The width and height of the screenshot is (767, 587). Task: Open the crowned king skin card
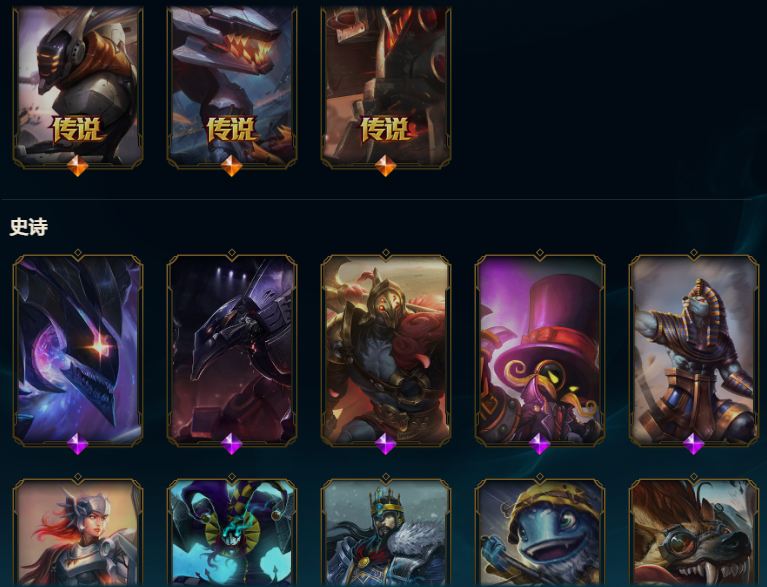[x=385, y=532]
